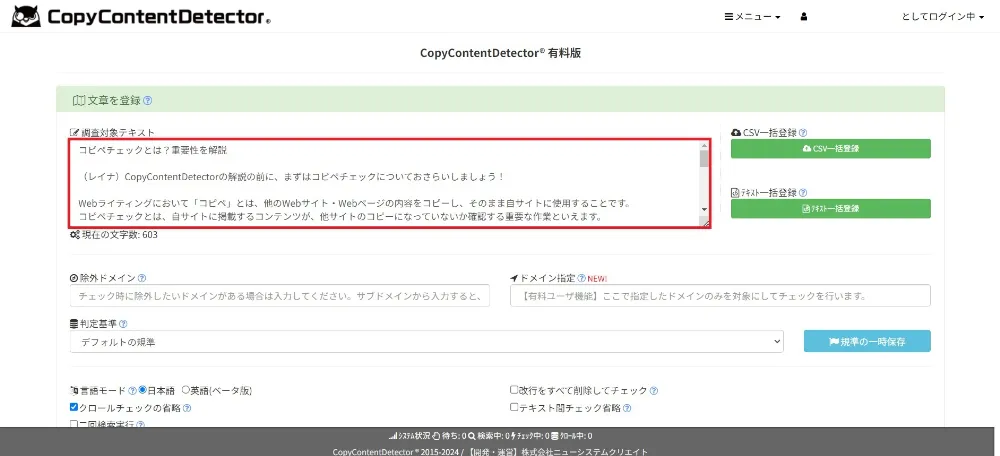
Task: Click the ドメイン指定 arrow icon
Action: (x=515, y=278)
